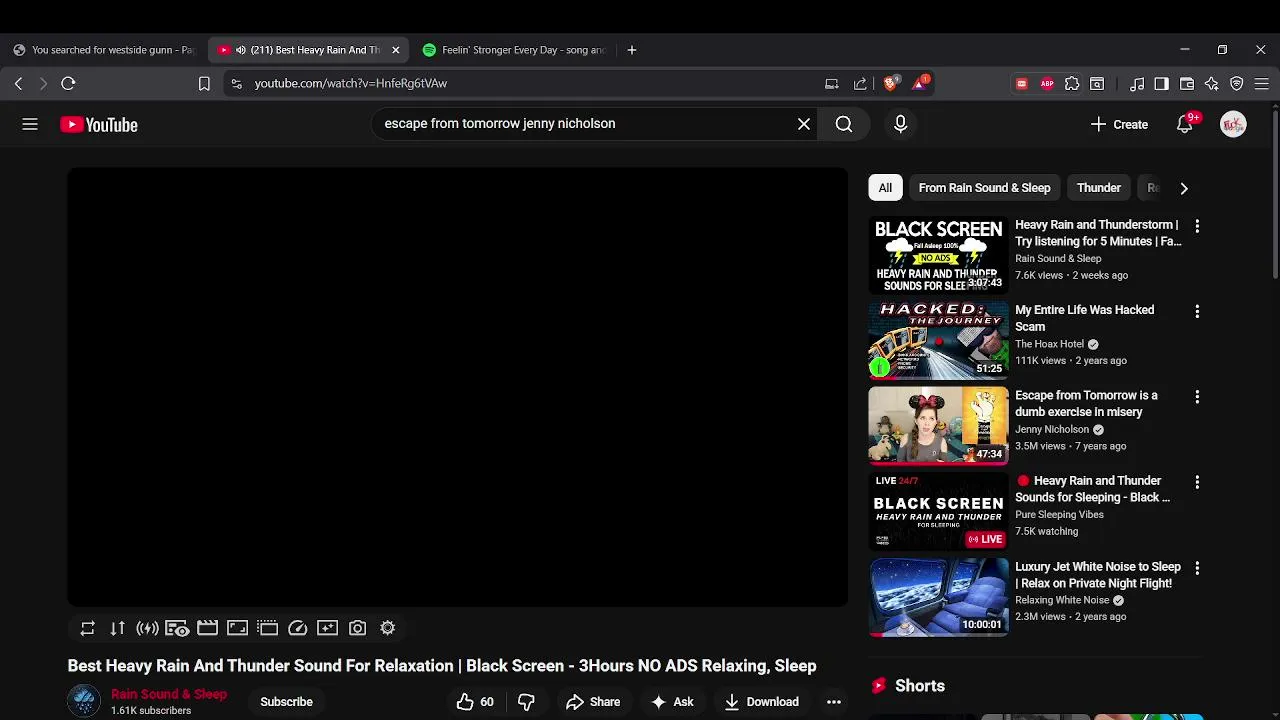The height and width of the screenshot is (720, 1280).
Task: Bookmark this page
Action: tap(204, 84)
